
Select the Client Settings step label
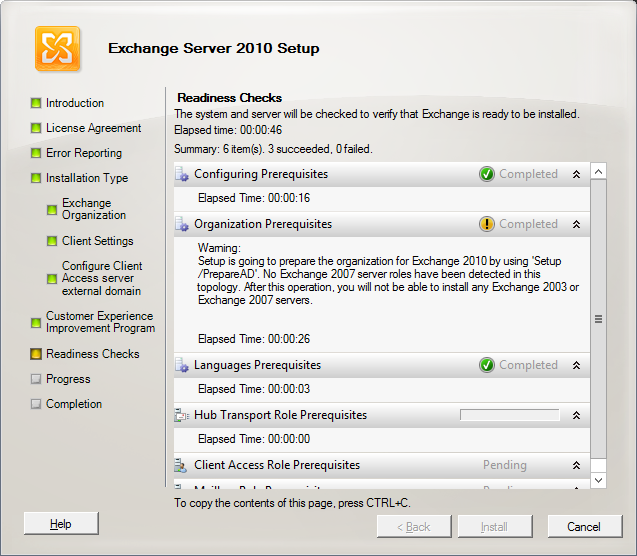(98, 241)
